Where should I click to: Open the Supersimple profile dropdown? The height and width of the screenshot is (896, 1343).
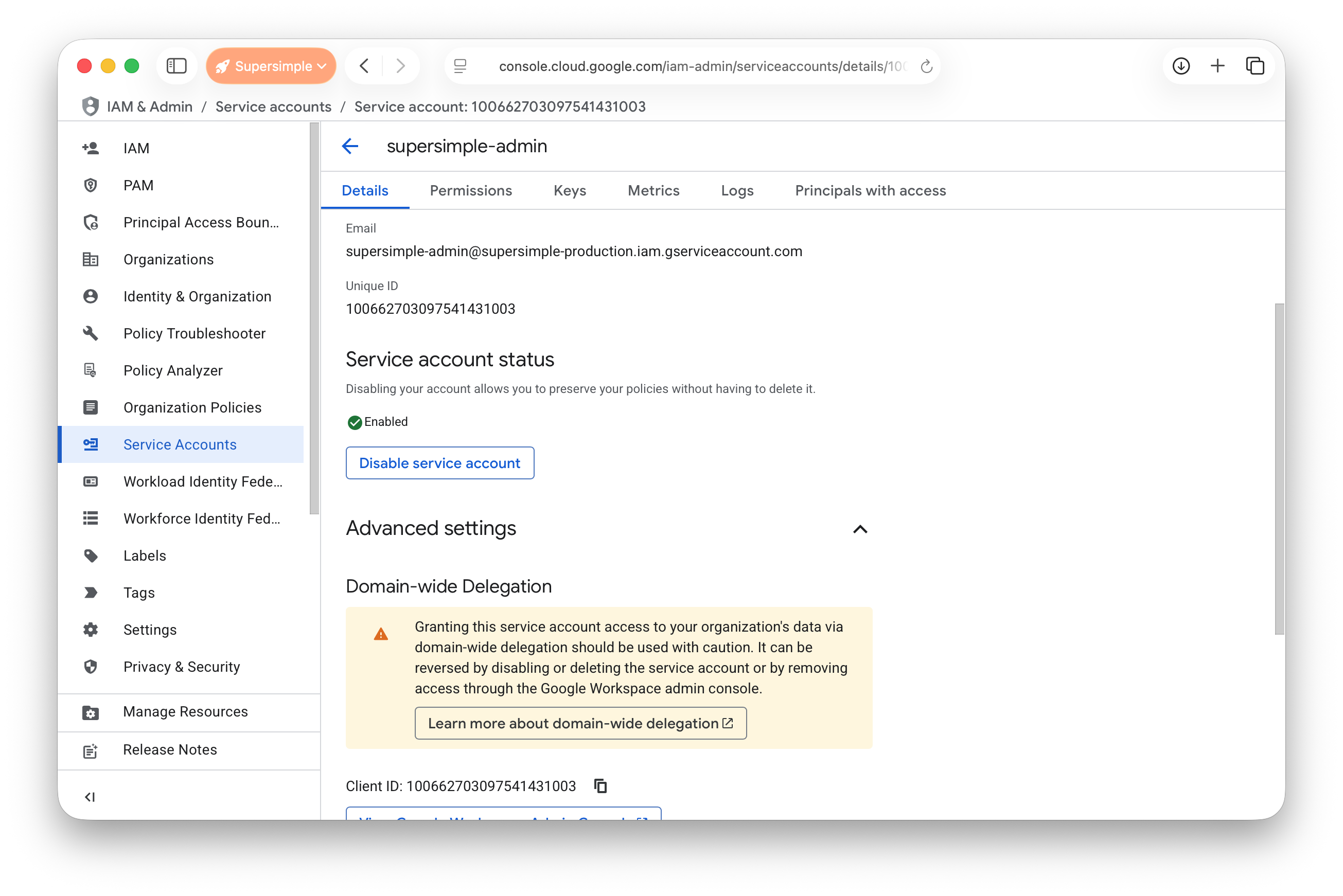click(271, 66)
